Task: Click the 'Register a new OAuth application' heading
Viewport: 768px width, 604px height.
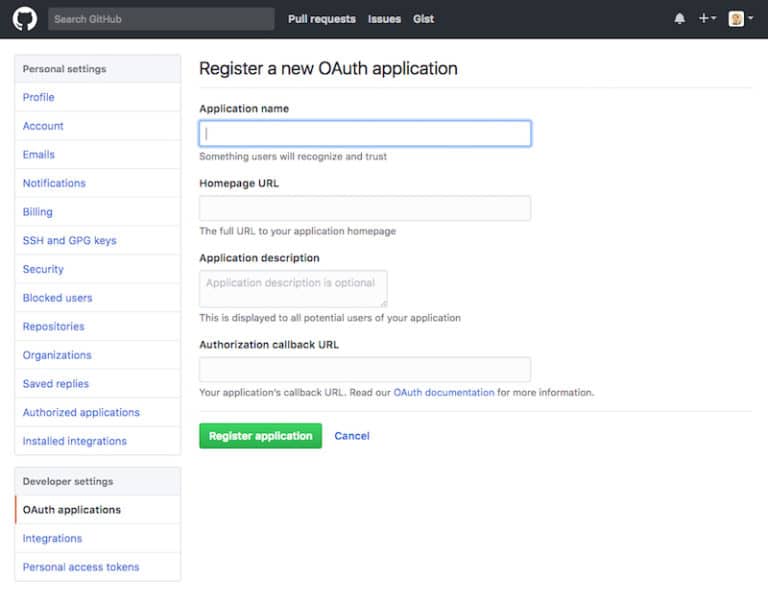Action: 328,69
